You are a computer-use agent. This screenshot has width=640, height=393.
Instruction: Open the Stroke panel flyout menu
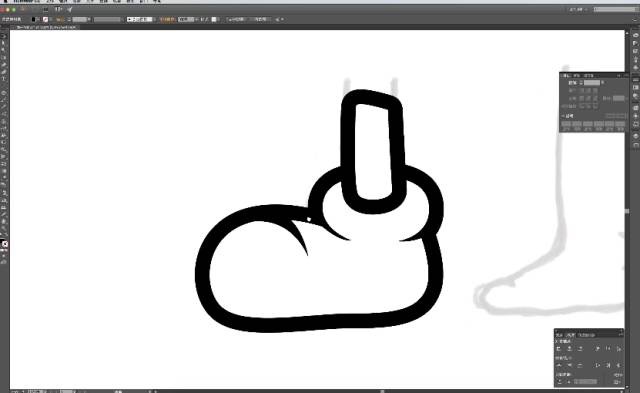coord(626,75)
